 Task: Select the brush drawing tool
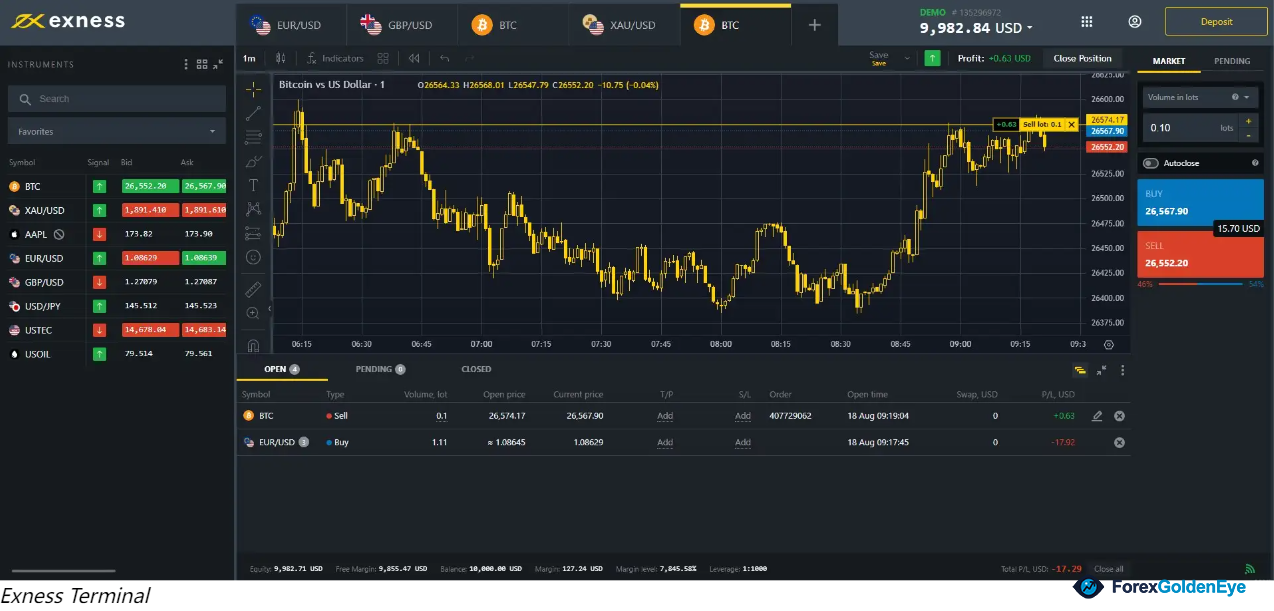tap(253, 161)
